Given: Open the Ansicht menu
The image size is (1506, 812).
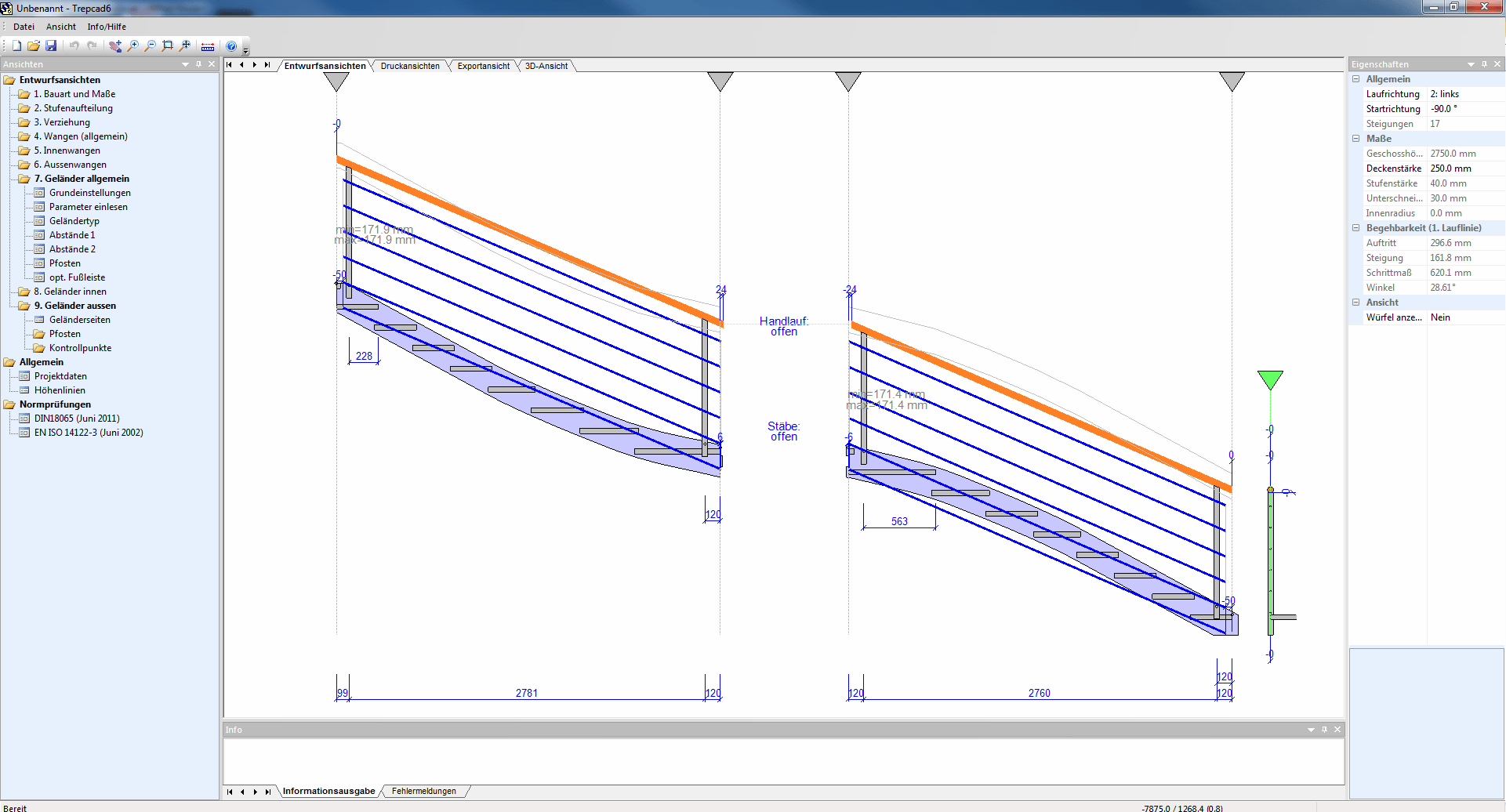Looking at the screenshot, I should pyautogui.click(x=61, y=27).
